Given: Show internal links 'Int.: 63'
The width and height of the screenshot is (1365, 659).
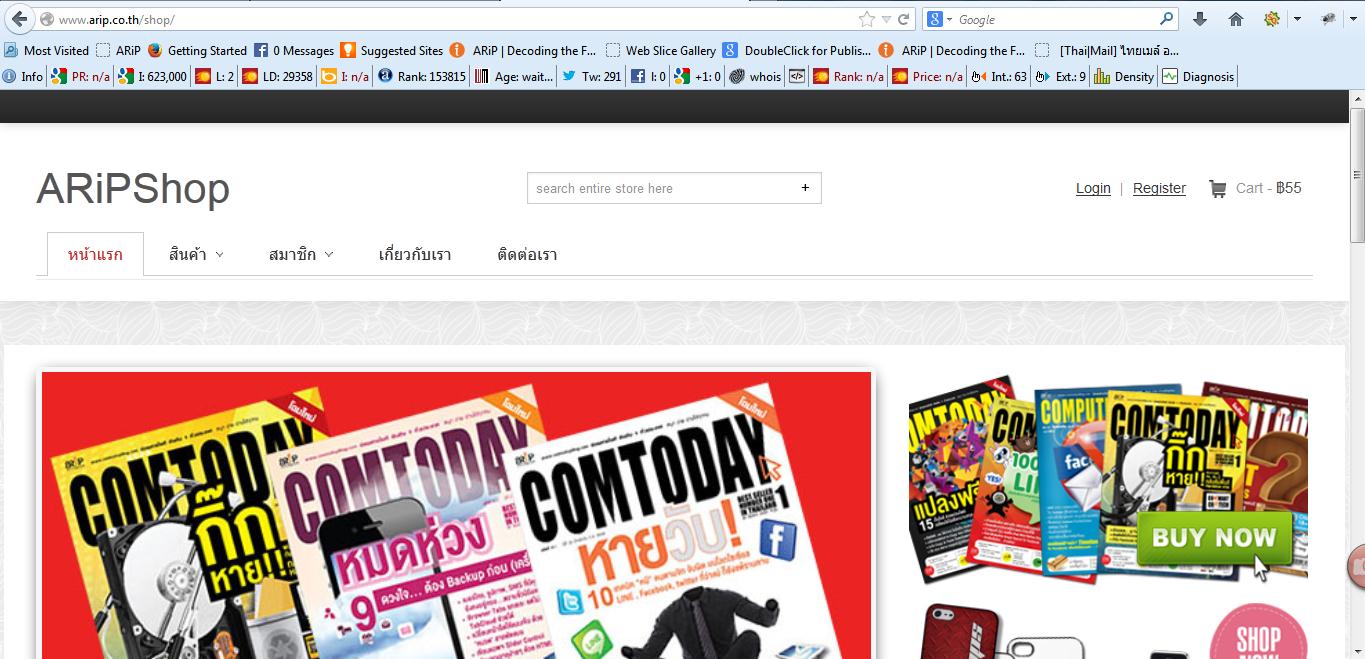Looking at the screenshot, I should pos(999,76).
